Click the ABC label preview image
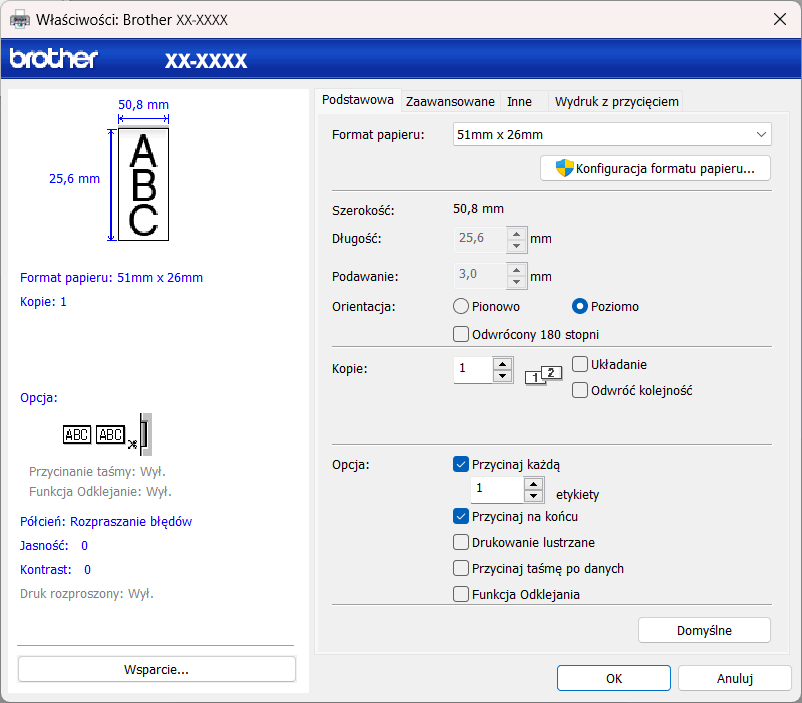802x703 pixels. click(x=143, y=184)
